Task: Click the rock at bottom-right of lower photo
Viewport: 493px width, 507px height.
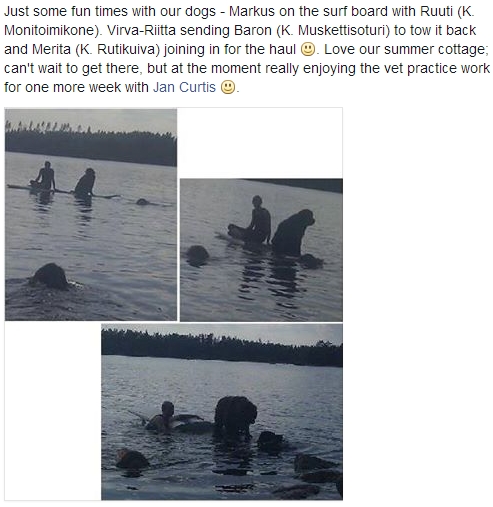Action: point(317,467)
